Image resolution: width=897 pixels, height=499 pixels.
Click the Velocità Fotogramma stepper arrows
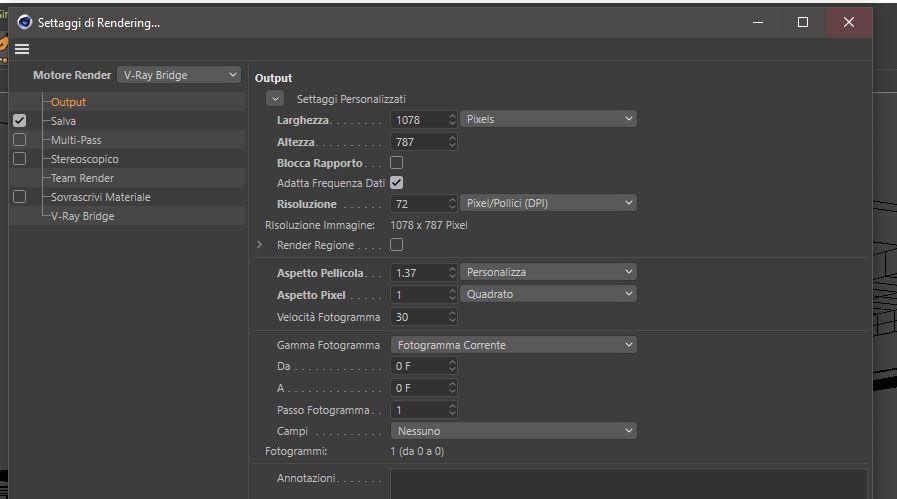[453, 317]
